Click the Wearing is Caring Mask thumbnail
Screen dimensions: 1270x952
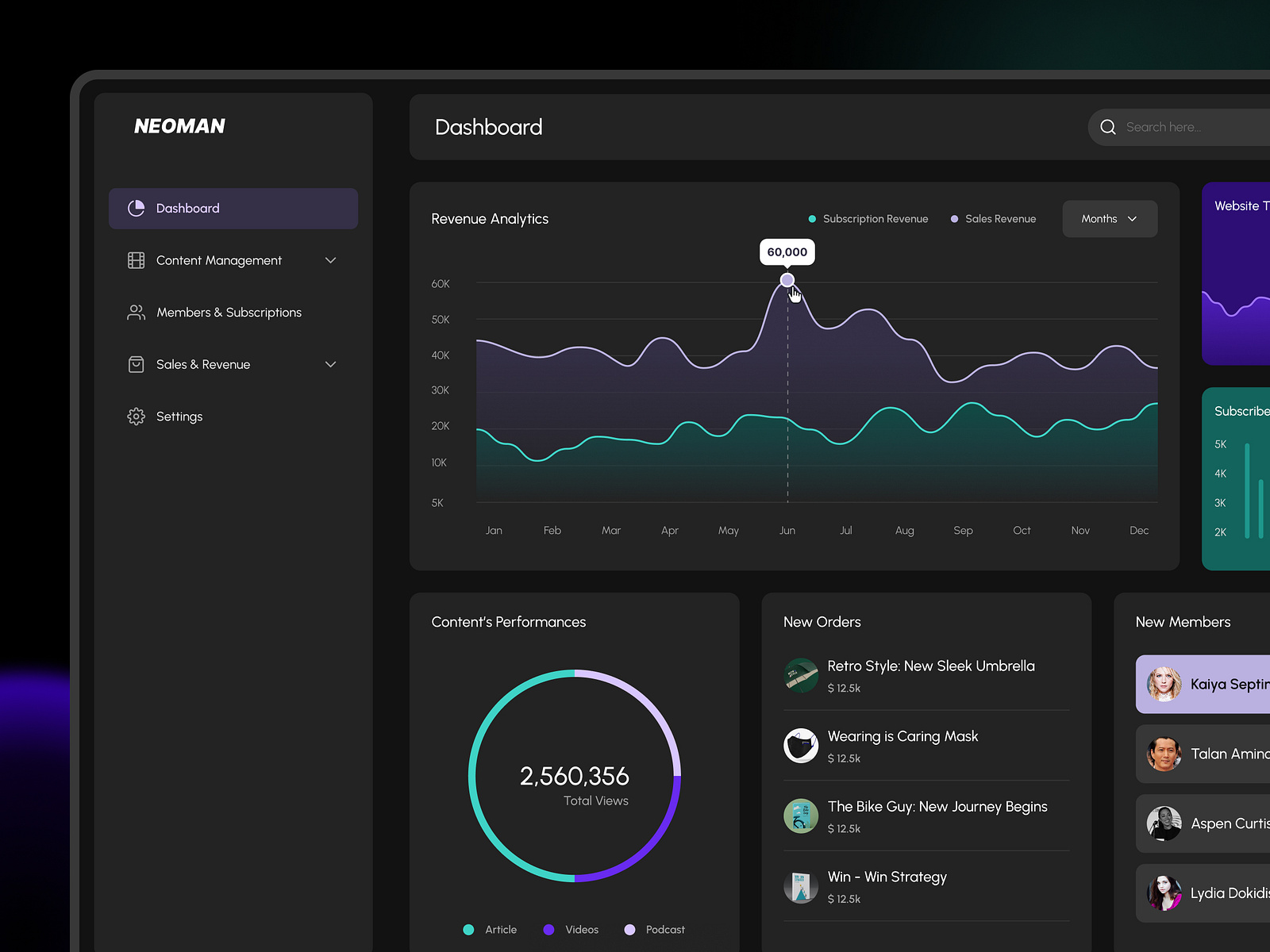point(801,746)
